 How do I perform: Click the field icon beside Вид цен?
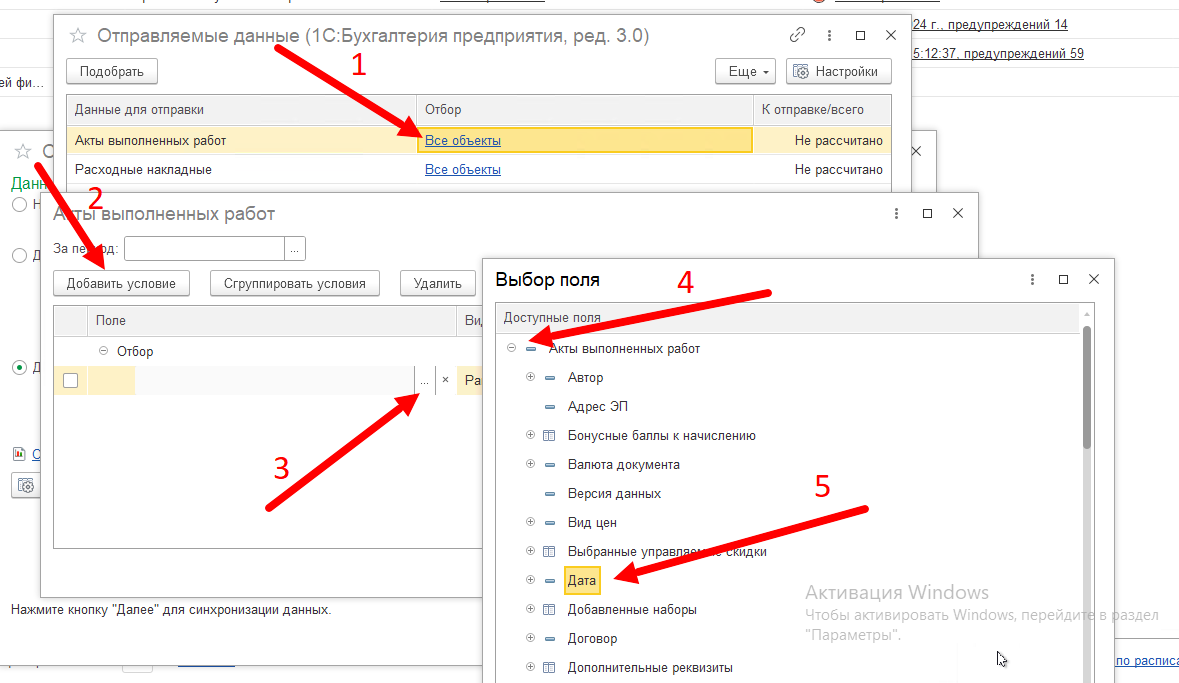550,523
